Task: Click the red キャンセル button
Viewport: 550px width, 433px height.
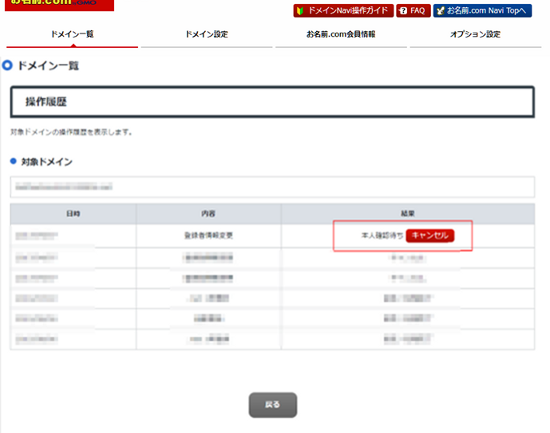Action: [430, 235]
